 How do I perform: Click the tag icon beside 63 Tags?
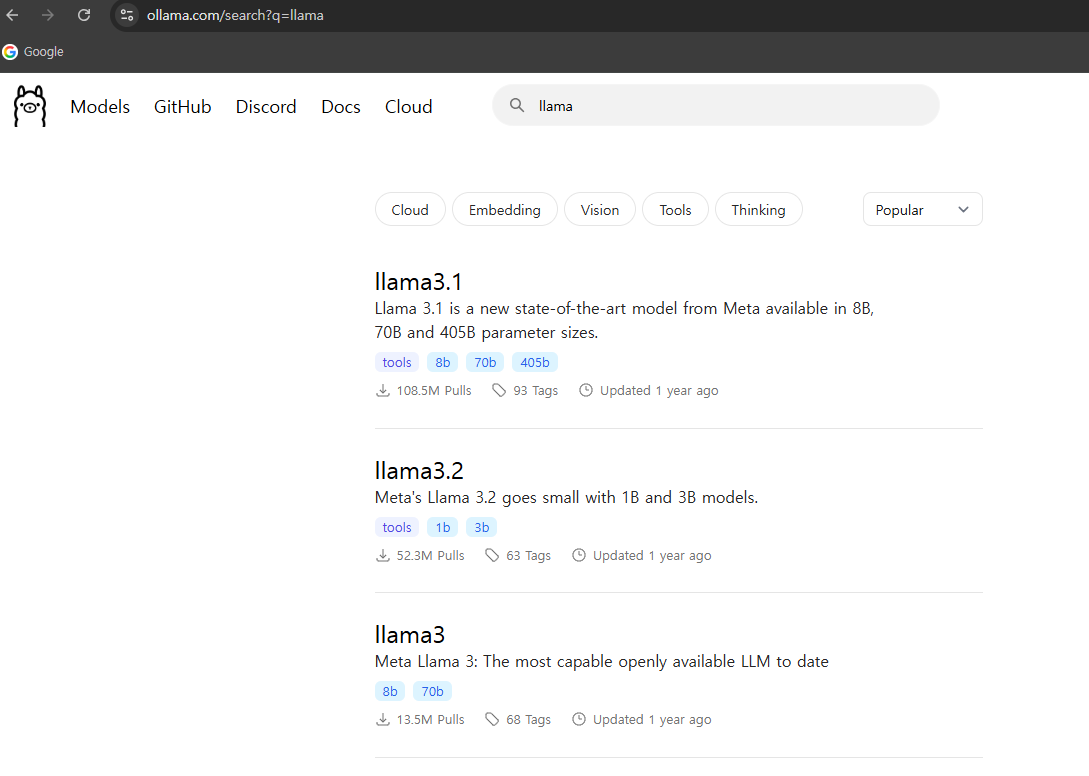pyautogui.click(x=492, y=555)
